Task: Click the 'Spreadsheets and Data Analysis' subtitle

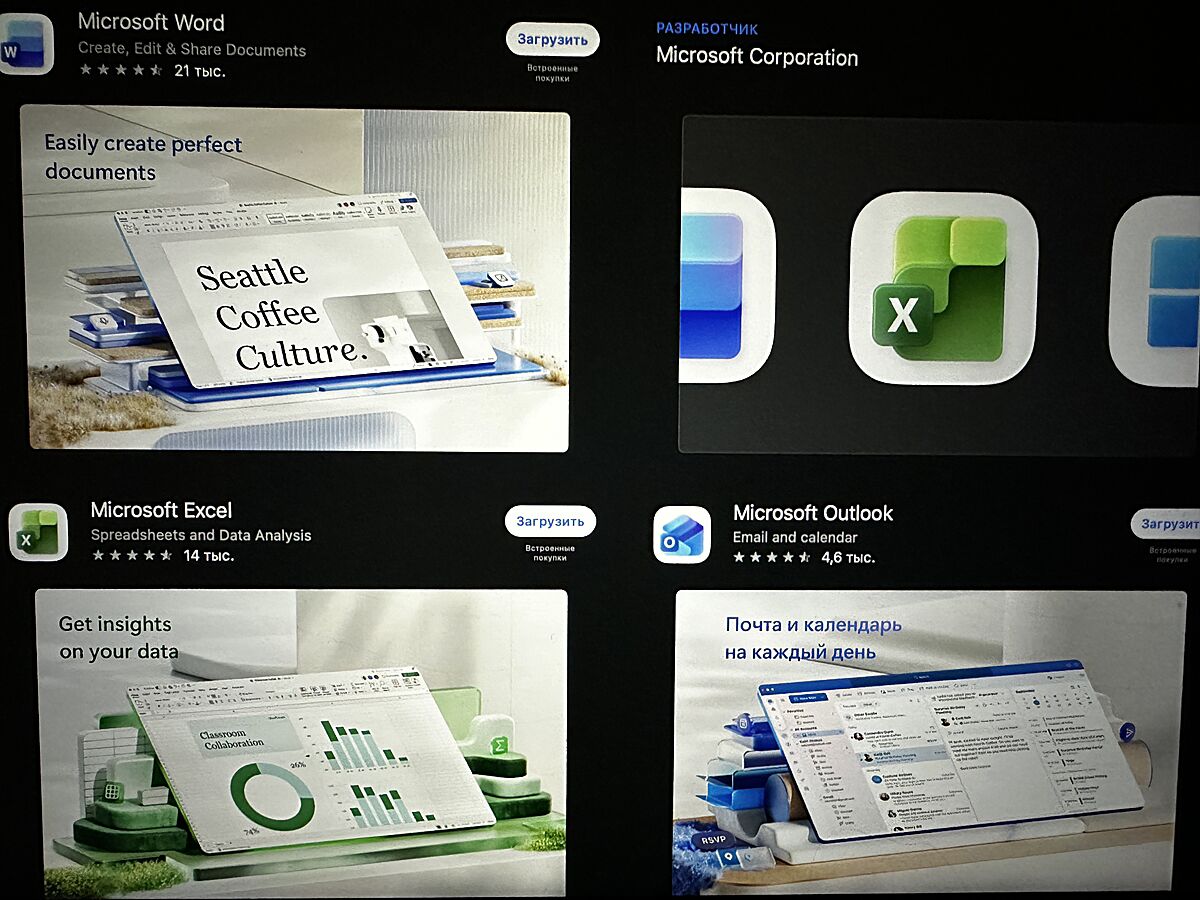Action: [x=201, y=535]
